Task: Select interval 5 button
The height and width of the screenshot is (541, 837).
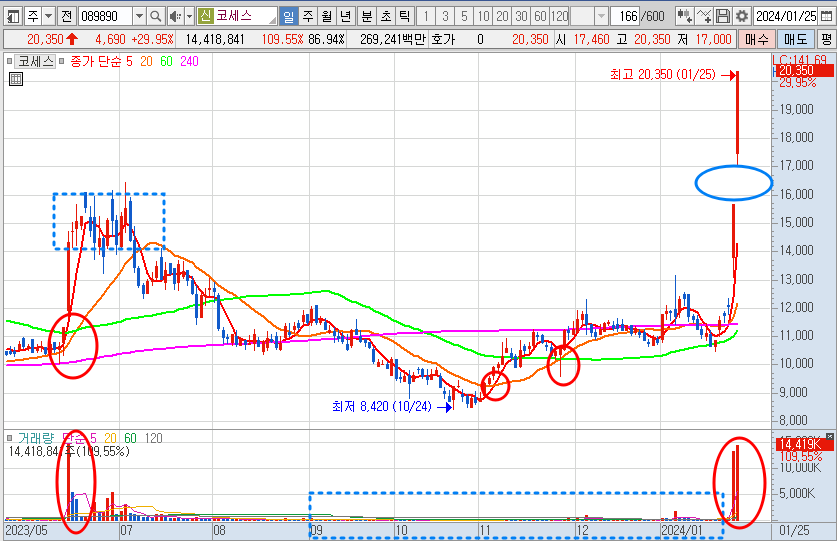Action: (464, 17)
